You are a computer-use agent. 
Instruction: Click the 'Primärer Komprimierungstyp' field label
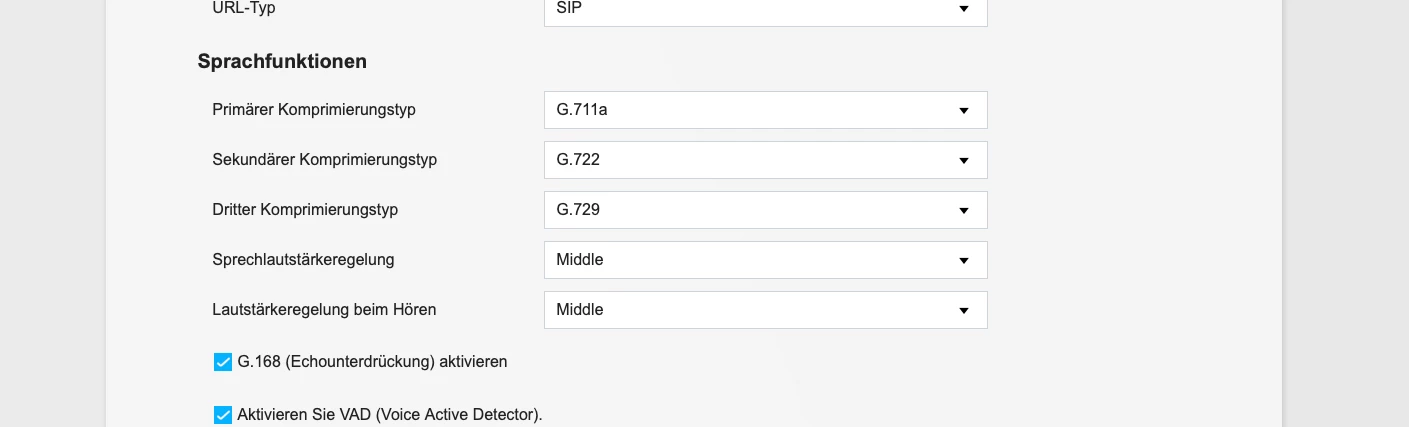pyautogui.click(x=314, y=110)
